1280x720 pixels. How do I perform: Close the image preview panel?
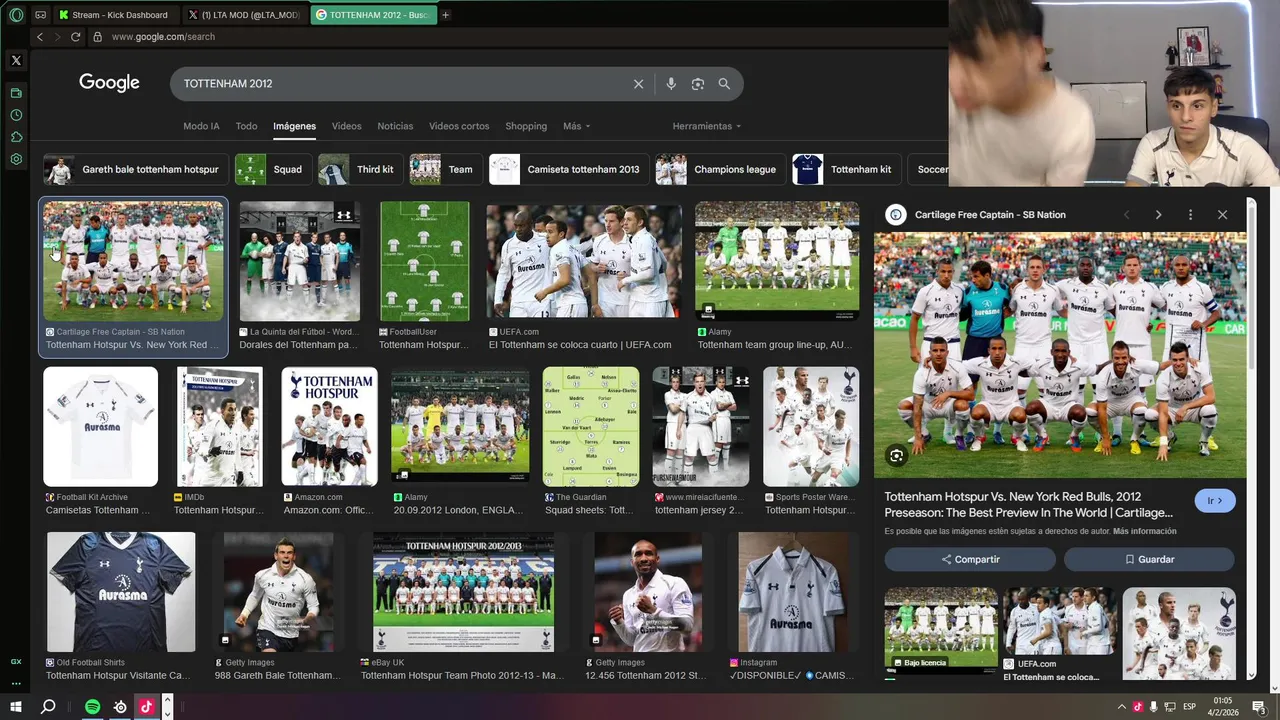point(1222,215)
